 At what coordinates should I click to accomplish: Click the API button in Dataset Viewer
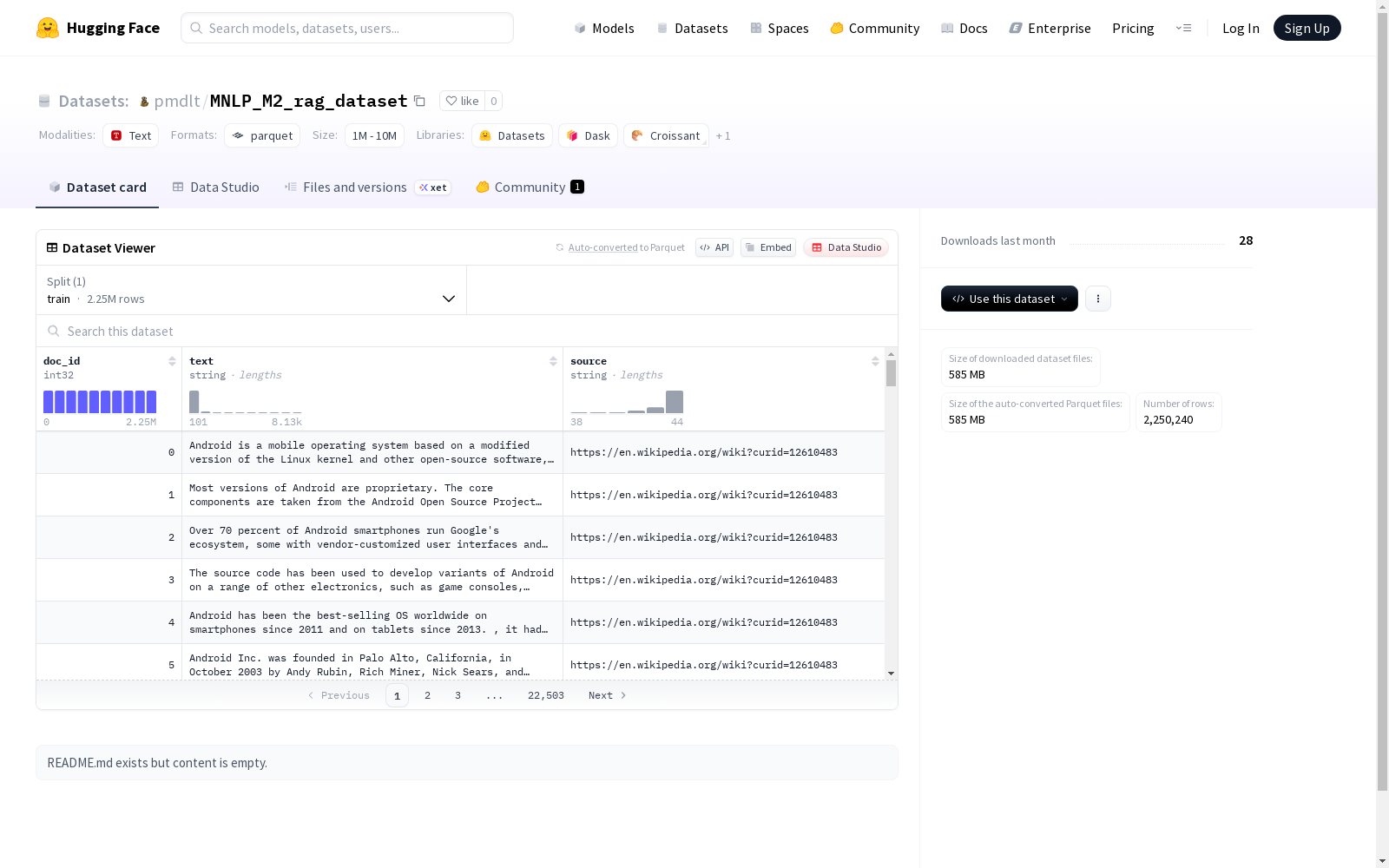coord(714,247)
